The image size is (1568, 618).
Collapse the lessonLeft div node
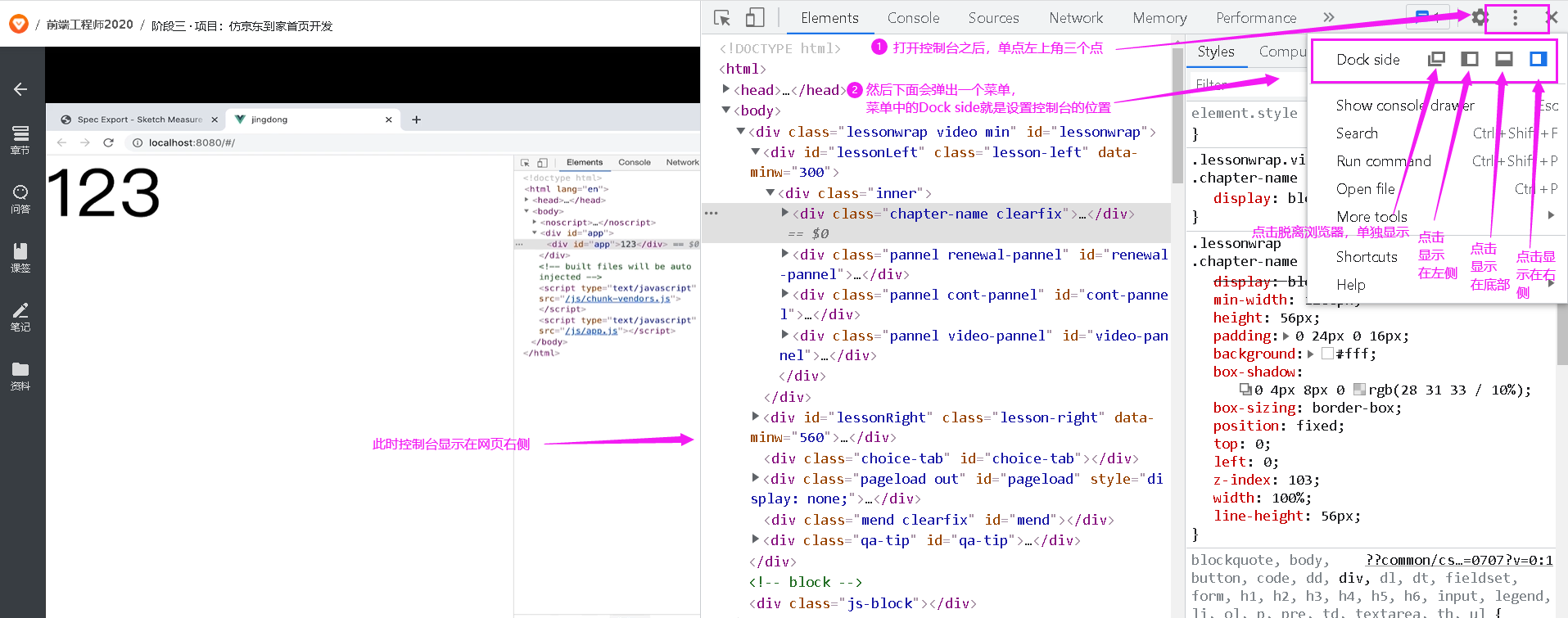click(x=756, y=151)
